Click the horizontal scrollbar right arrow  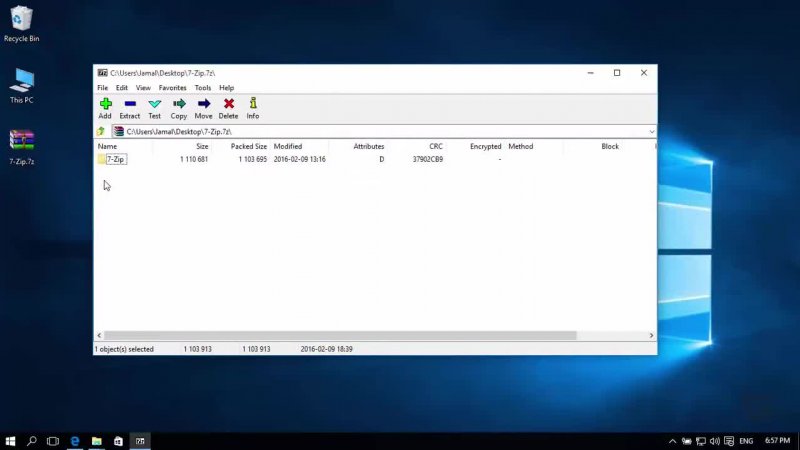click(x=652, y=336)
